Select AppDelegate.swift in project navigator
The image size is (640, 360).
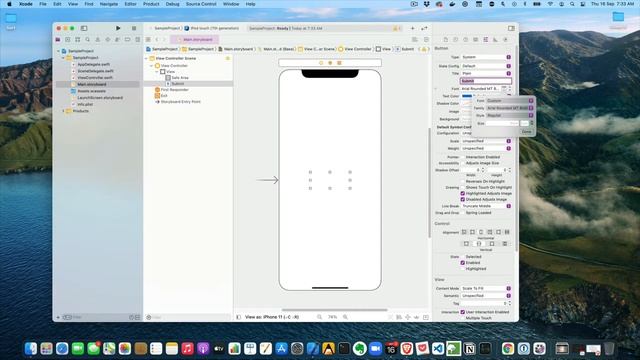point(93,64)
